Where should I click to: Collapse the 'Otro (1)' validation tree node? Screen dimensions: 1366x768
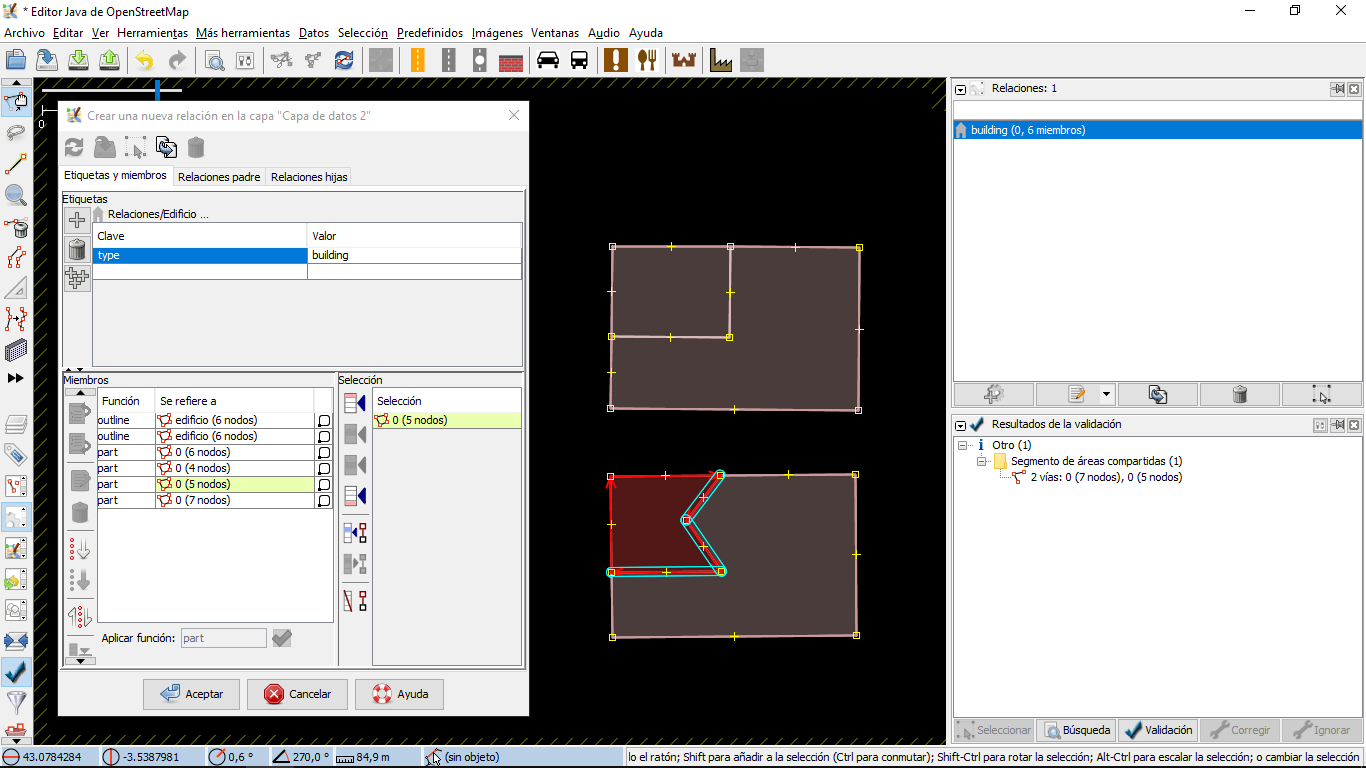pos(963,445)
